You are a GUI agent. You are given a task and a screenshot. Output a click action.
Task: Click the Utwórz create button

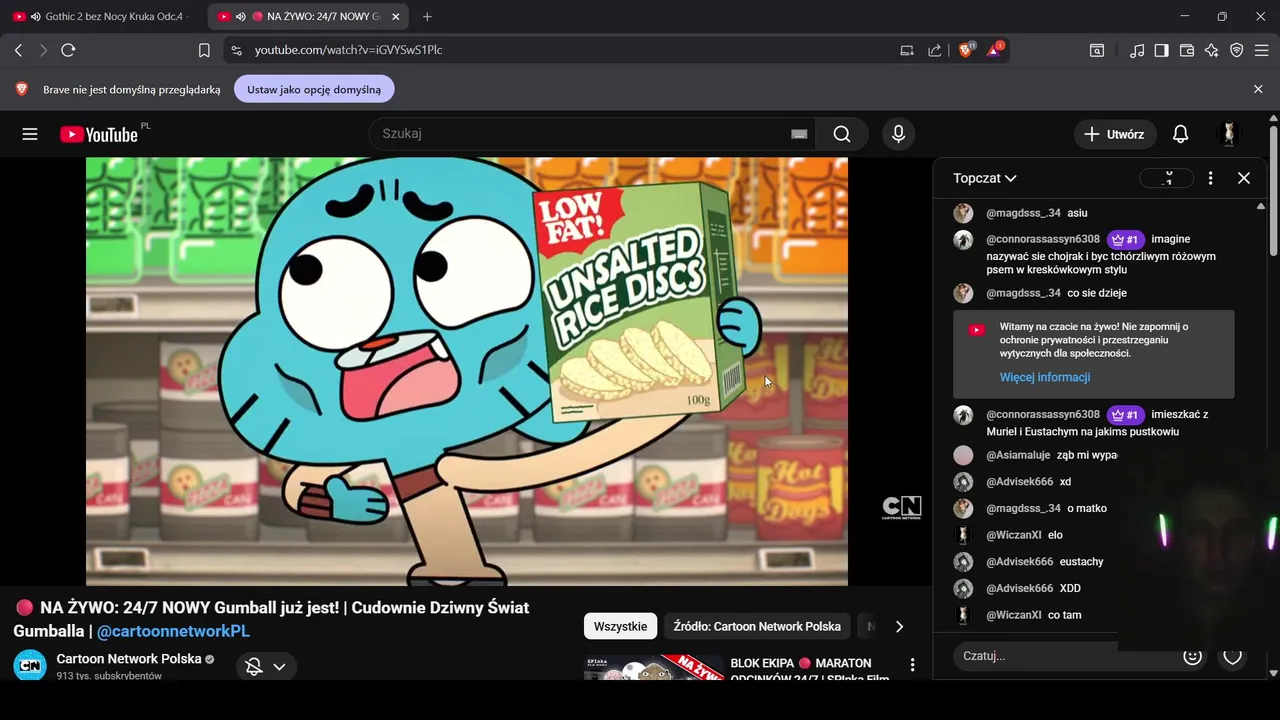click(x=1115, y=134)
